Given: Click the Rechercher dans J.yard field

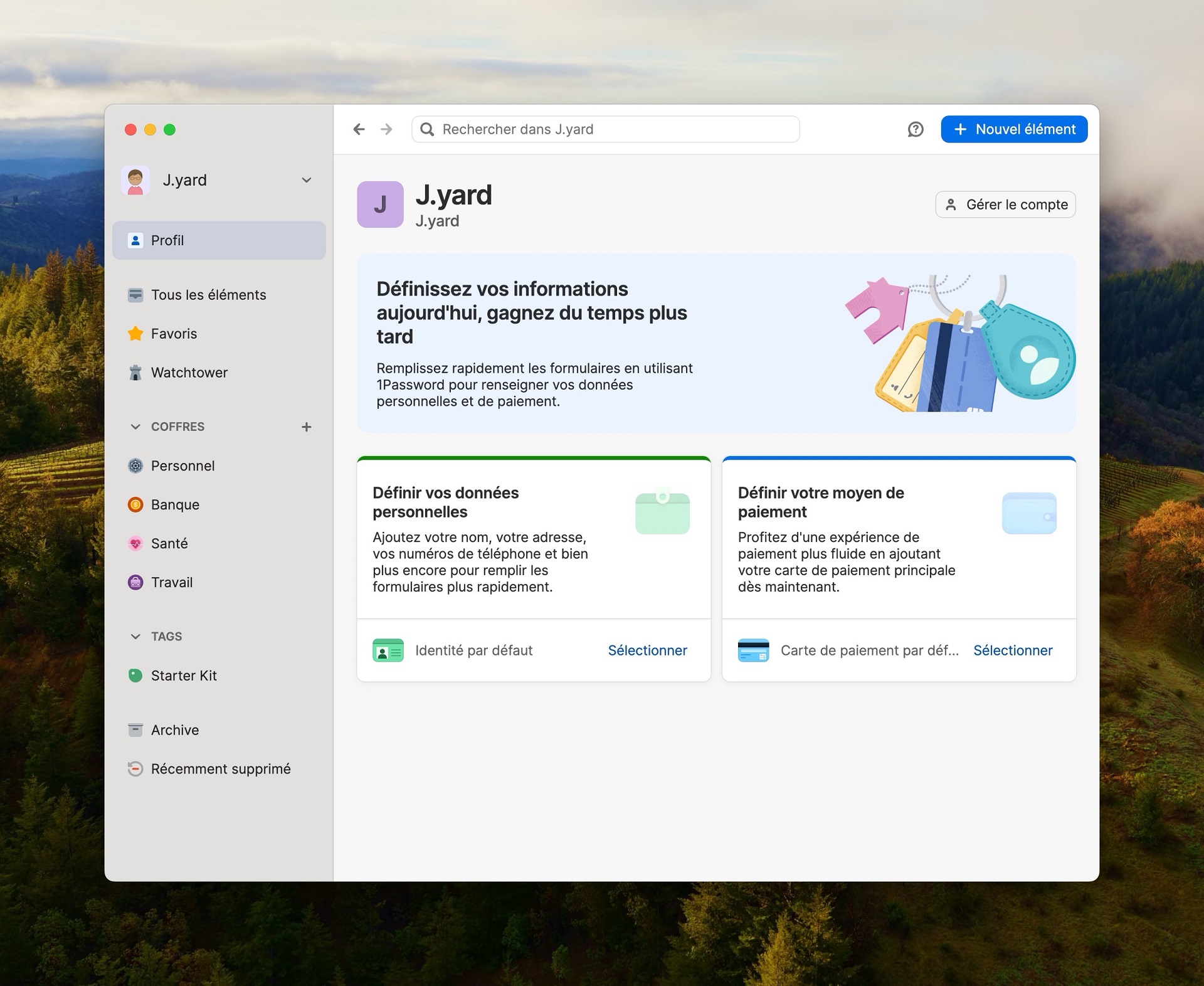Looking at the screenshot, I should click(606, 129).
